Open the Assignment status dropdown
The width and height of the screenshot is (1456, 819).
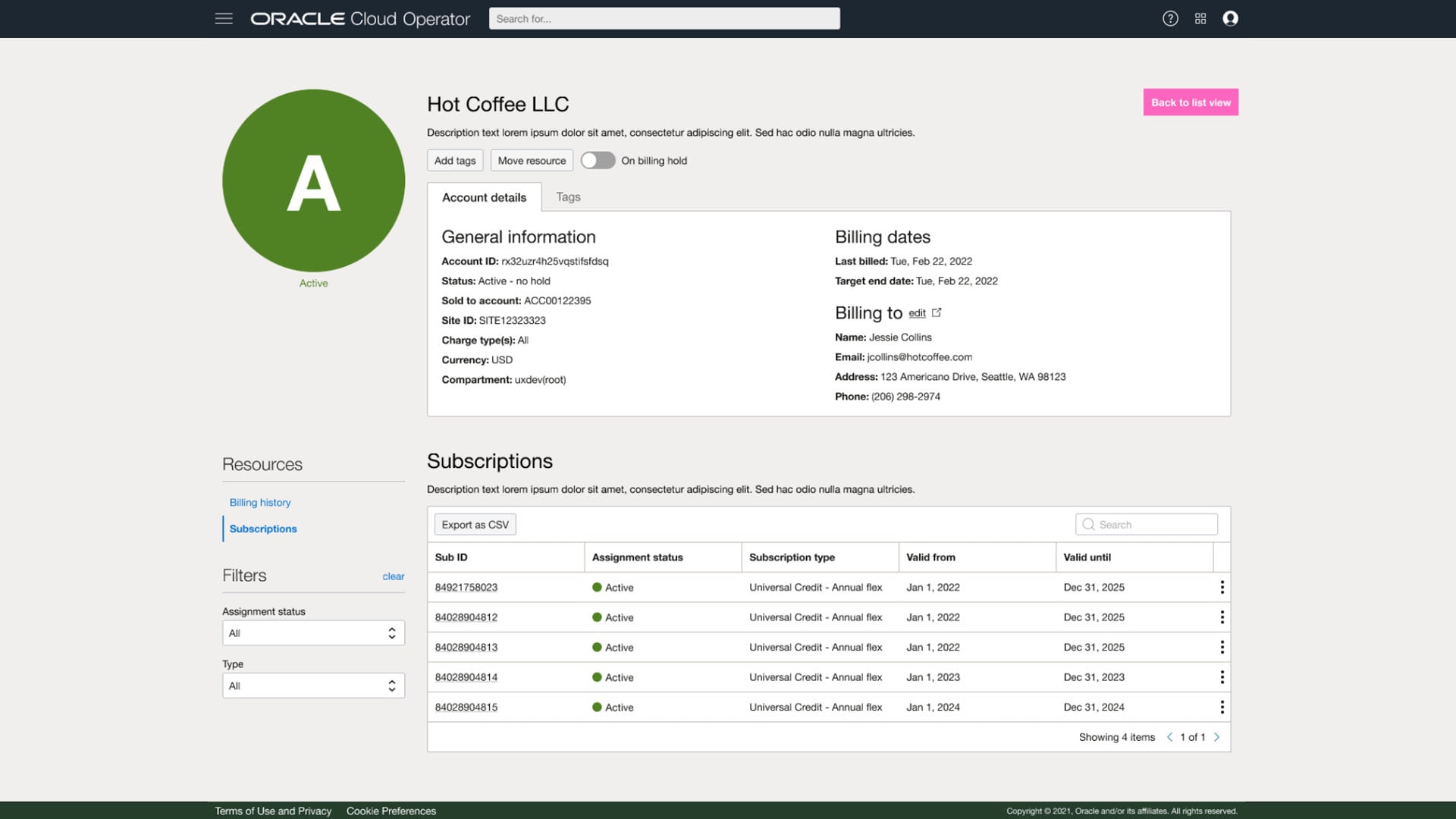pos(313,632)
